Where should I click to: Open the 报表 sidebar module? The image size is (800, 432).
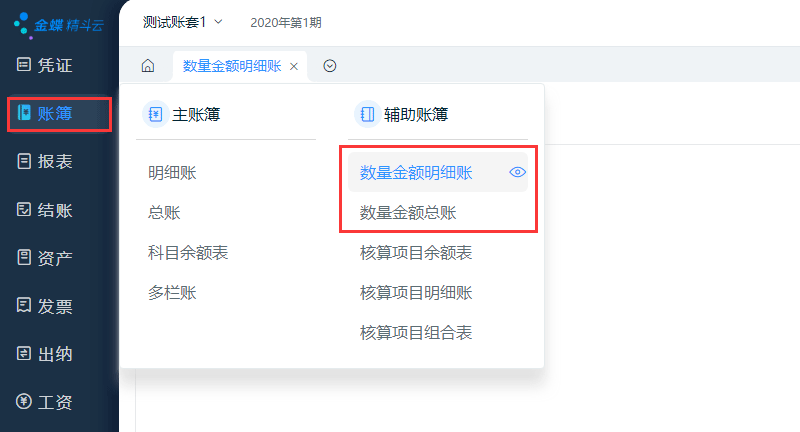pos(45,161)
